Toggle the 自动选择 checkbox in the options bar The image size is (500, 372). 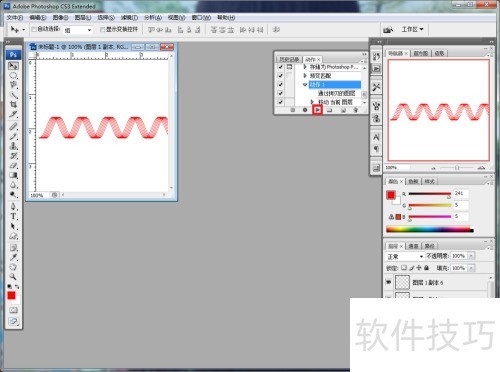pos(34,30)
